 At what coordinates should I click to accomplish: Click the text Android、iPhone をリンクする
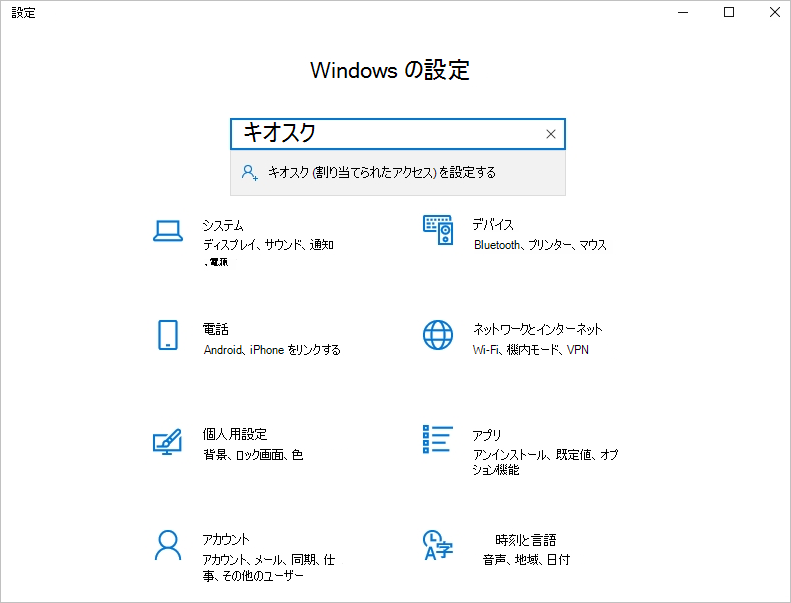point(272,350)
